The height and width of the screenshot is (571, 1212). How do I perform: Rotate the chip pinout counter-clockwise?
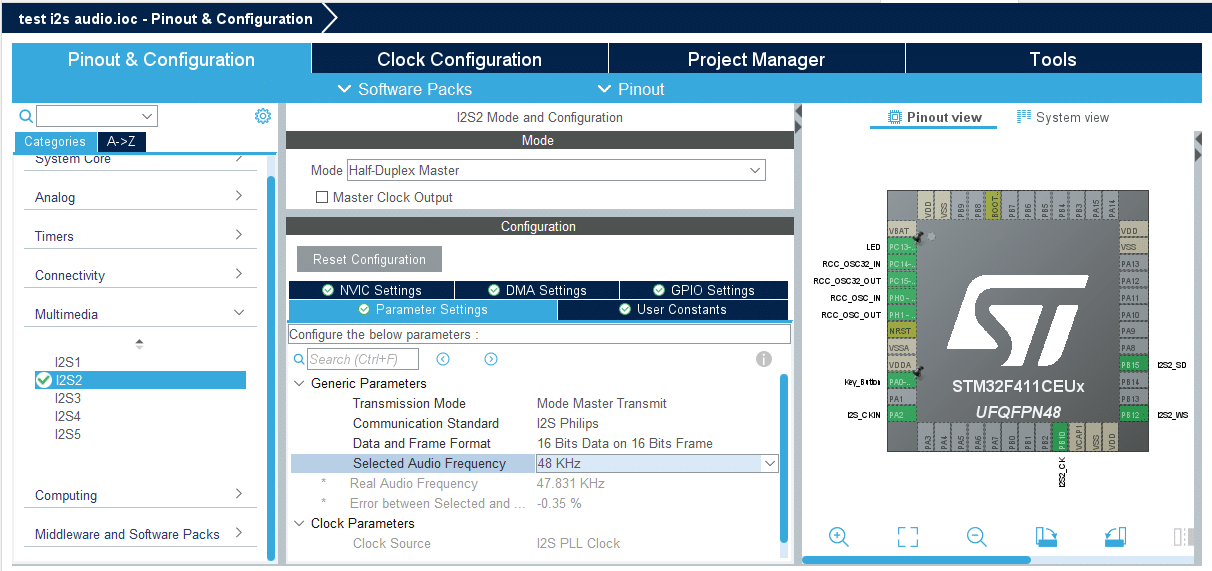pos(1116,537)
